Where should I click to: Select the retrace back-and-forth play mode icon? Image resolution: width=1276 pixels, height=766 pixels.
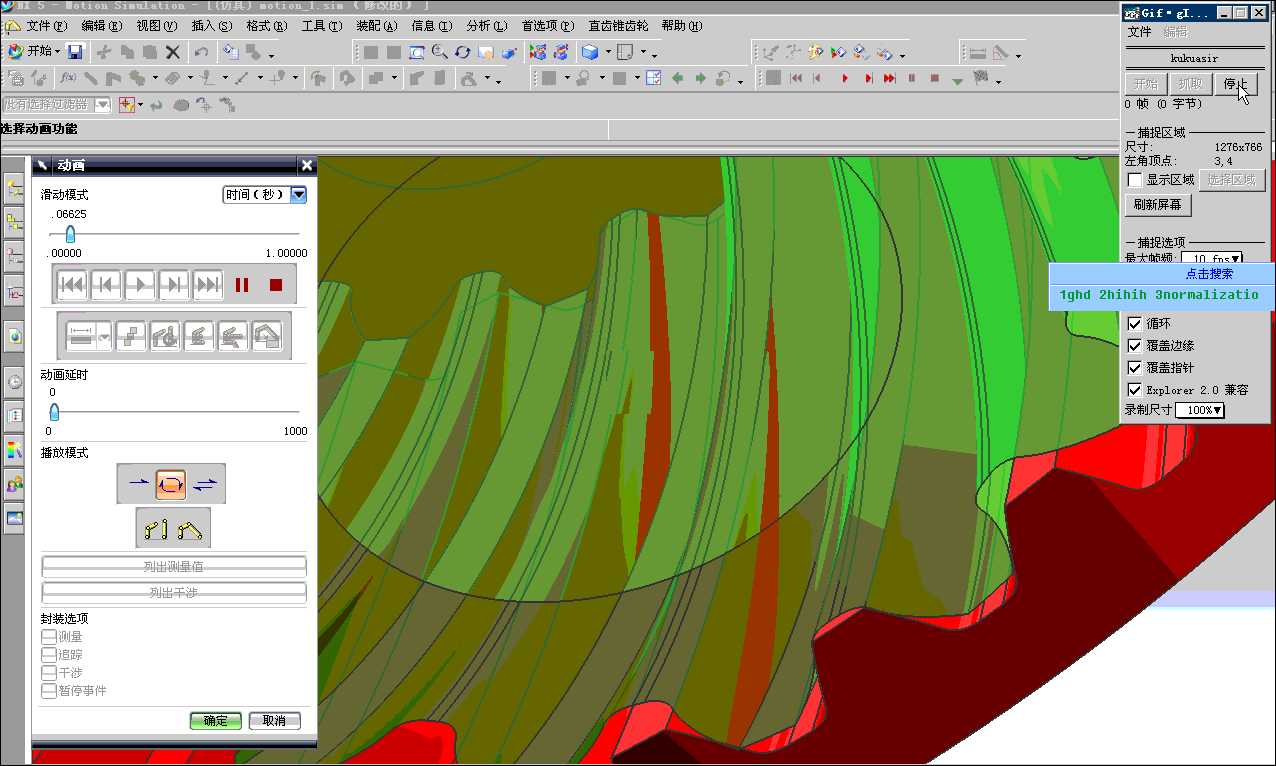[205, 484]
